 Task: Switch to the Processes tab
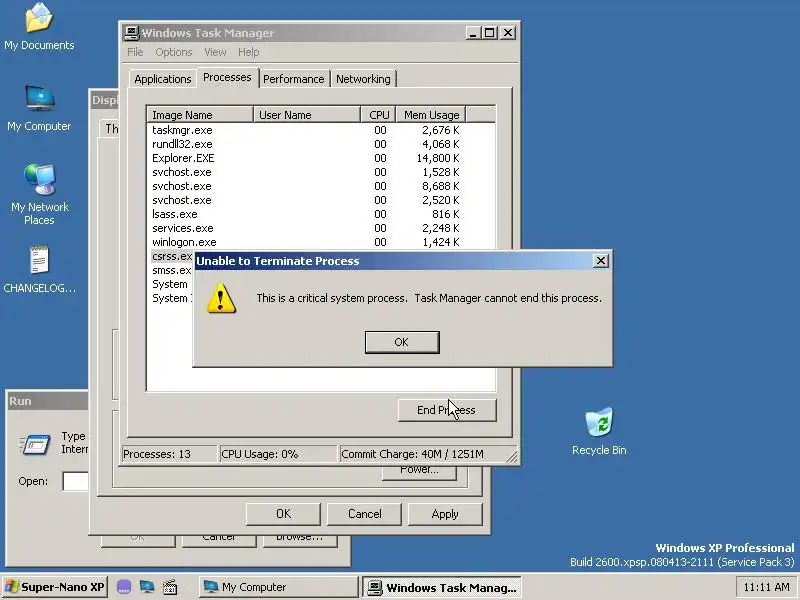click(x=228, y=78)
